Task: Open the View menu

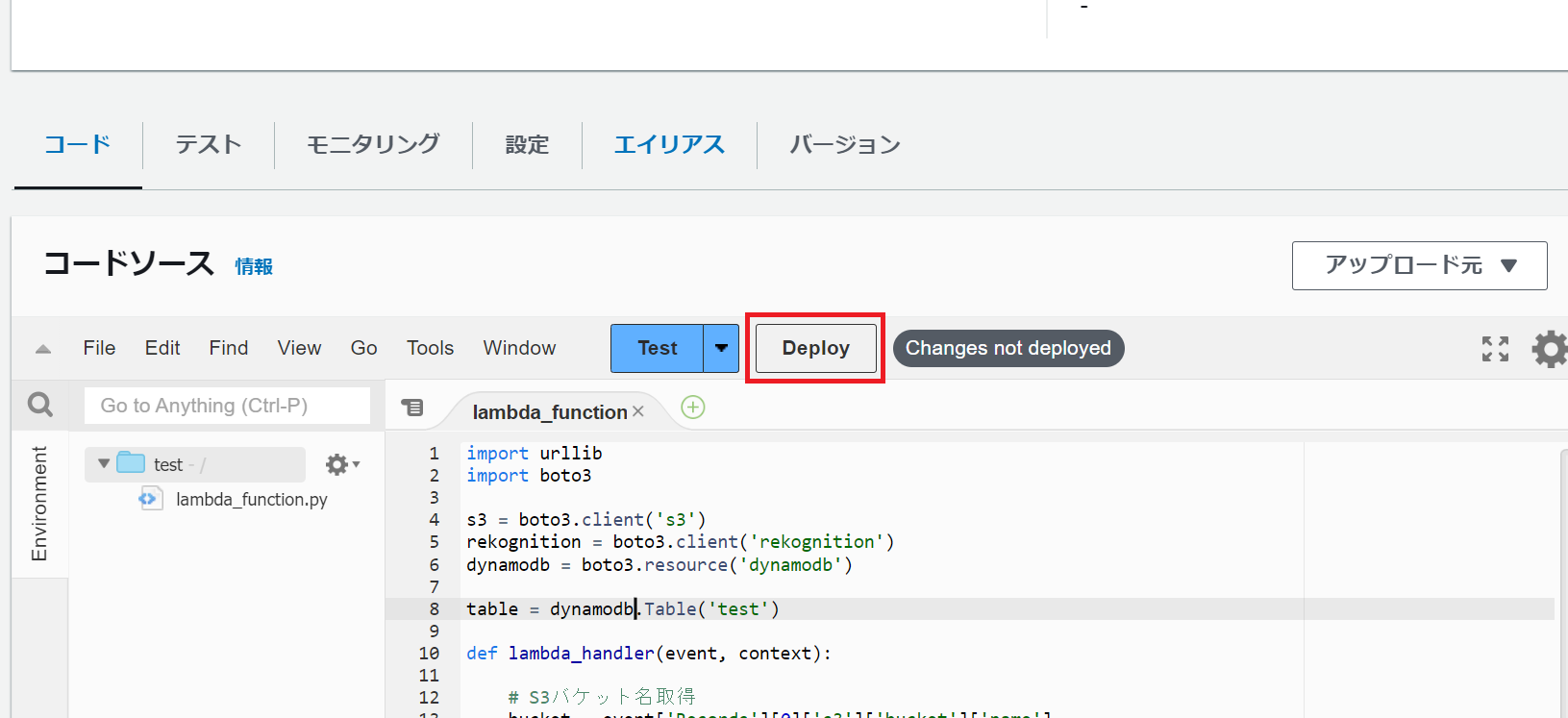Action: pyautogui.click(x=299, y=348)
